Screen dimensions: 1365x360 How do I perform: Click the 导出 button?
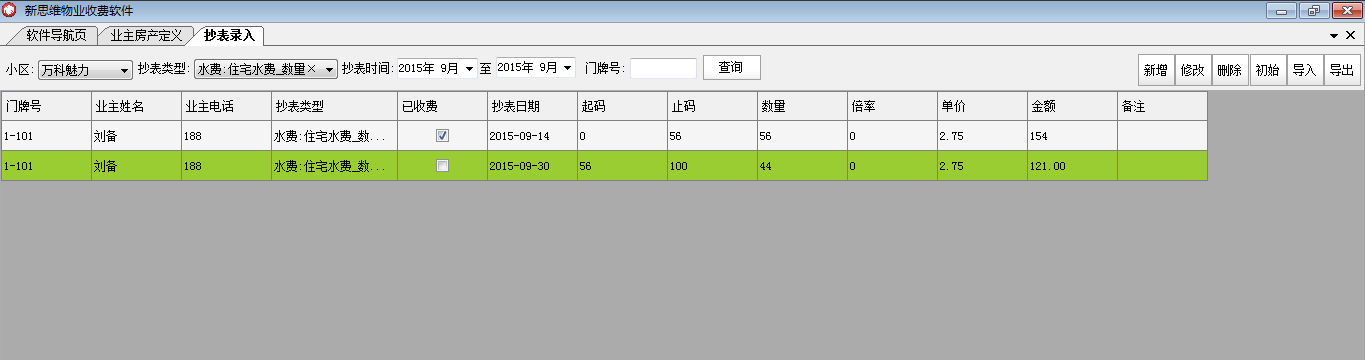1341,70
